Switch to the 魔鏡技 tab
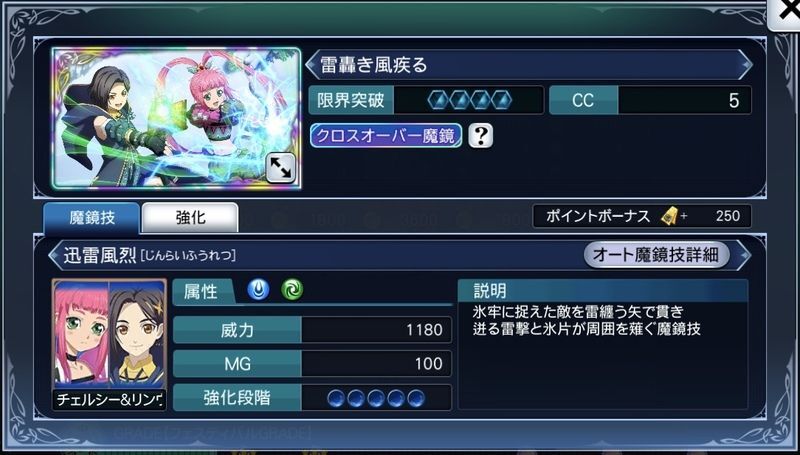The image size is (800, 455). point(92,218)
